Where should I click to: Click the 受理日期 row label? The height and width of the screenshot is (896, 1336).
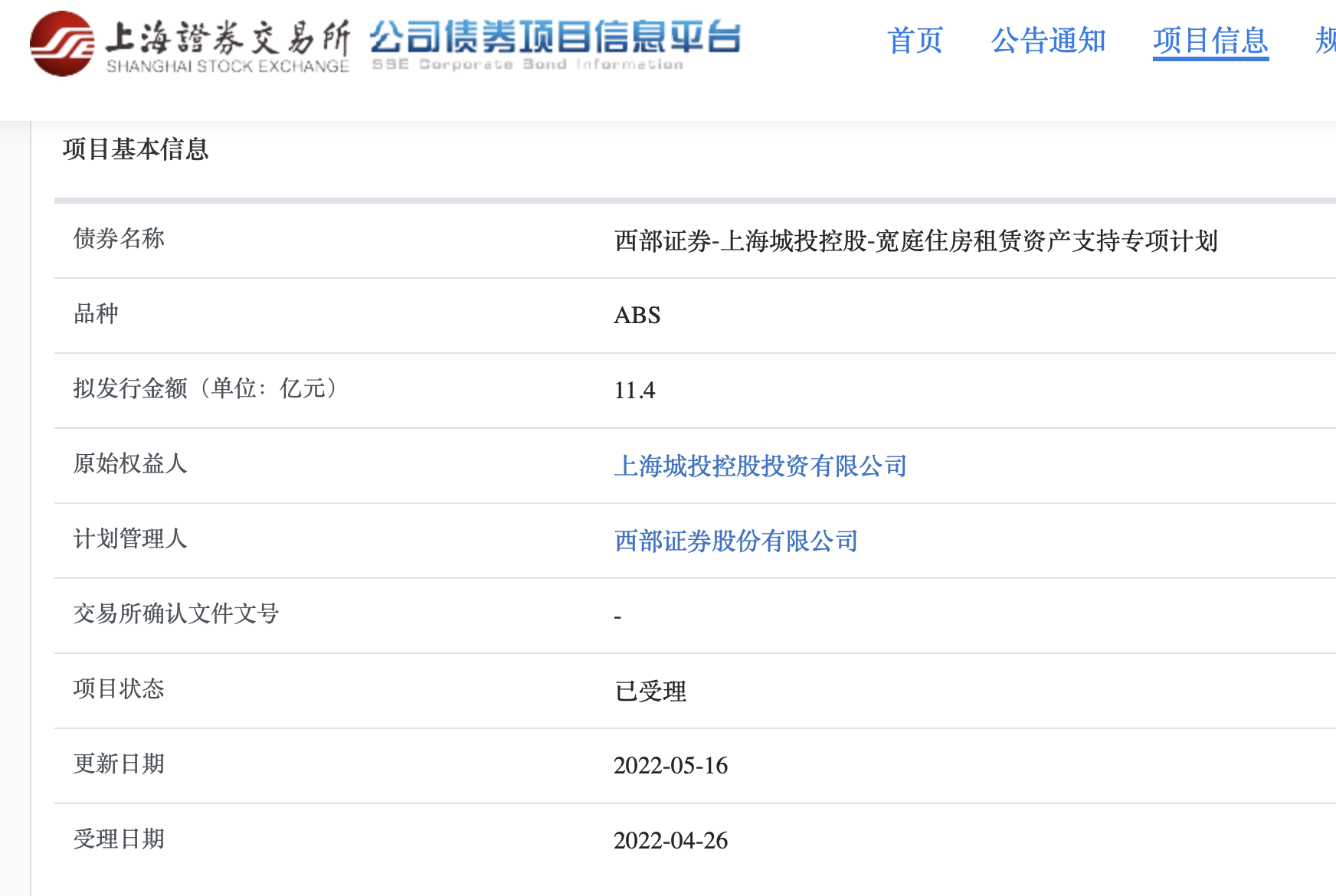[x=119, y=839]
